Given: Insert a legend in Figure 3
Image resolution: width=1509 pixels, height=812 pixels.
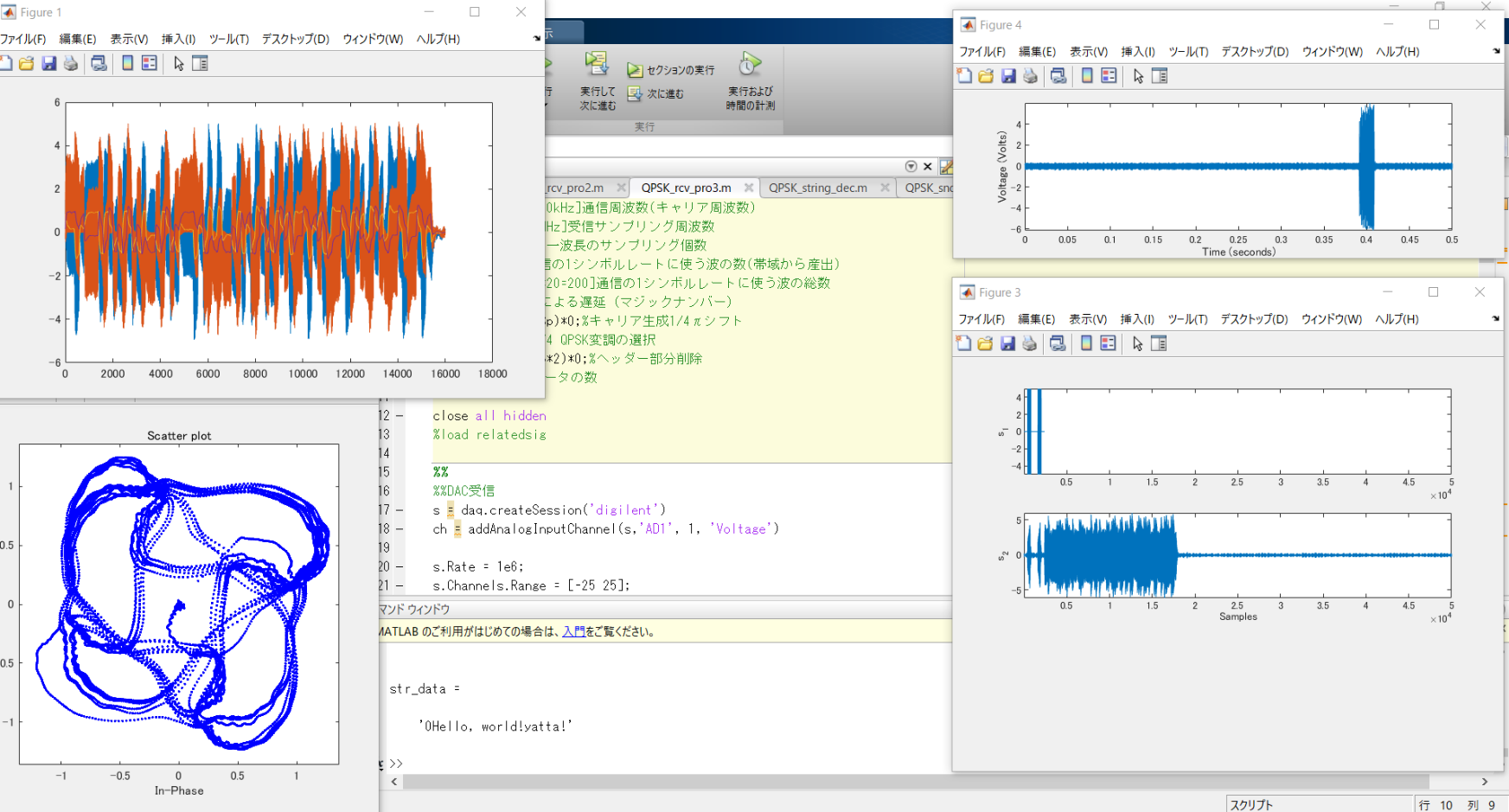Looking at the screenshot, I should click(1108, 343).
